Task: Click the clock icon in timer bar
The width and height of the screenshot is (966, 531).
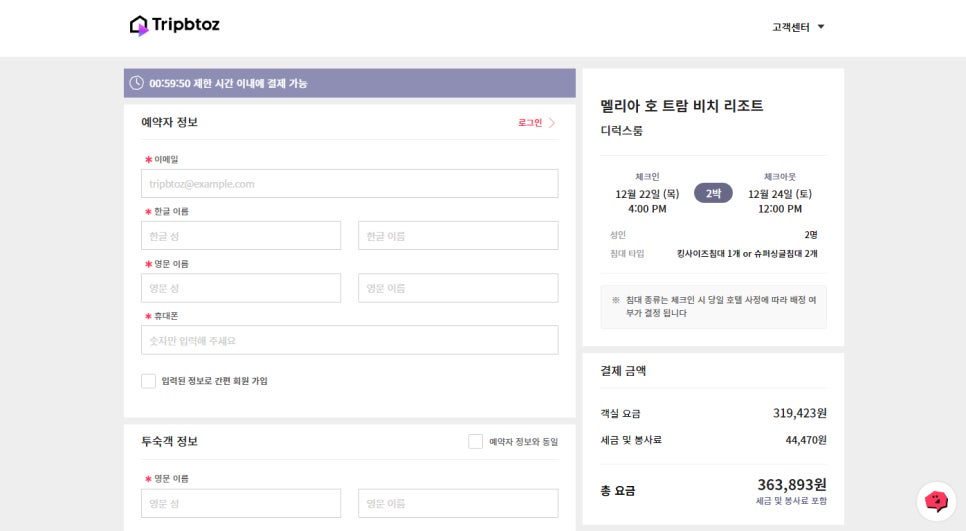Action: 137,83
